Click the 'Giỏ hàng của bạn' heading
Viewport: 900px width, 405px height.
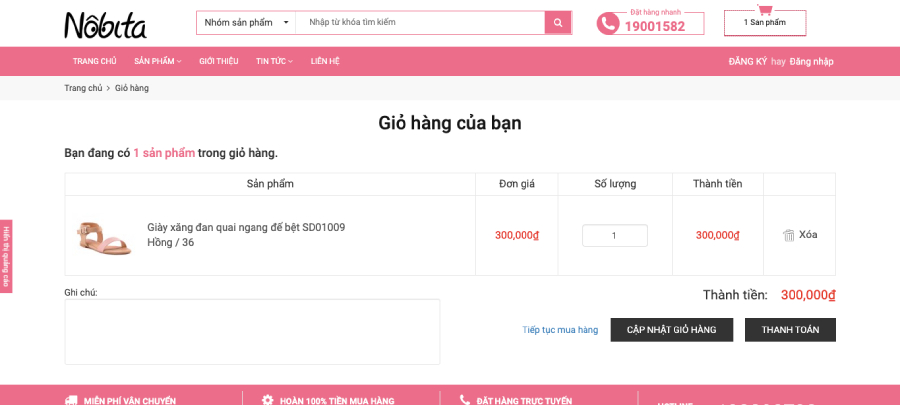pyautogui.click(x=450, y=123)
